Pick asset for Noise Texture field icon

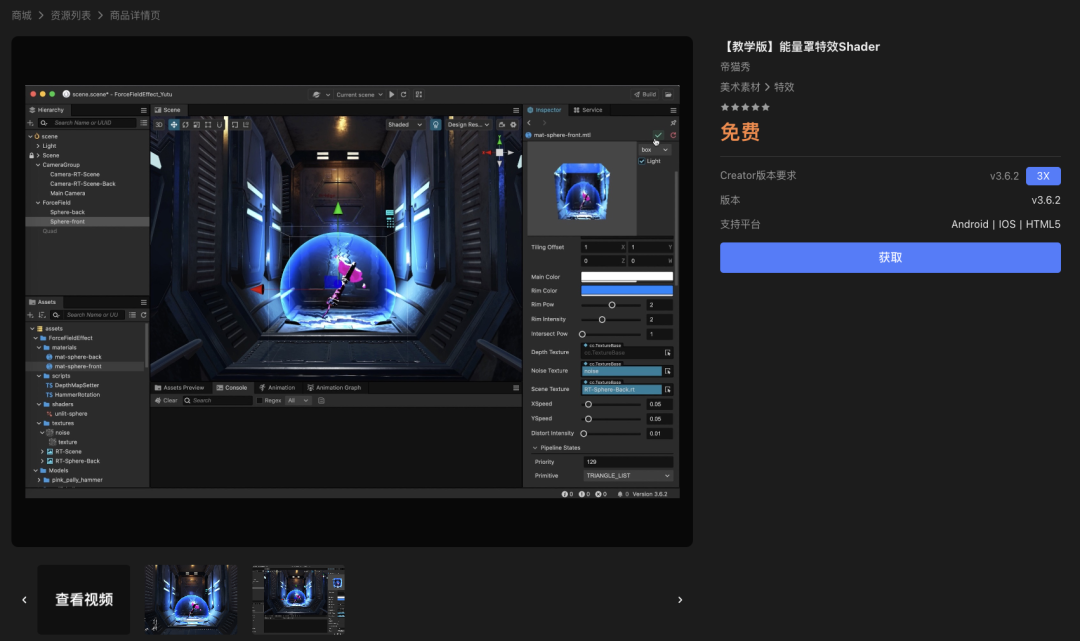click(x=667, y=371)
